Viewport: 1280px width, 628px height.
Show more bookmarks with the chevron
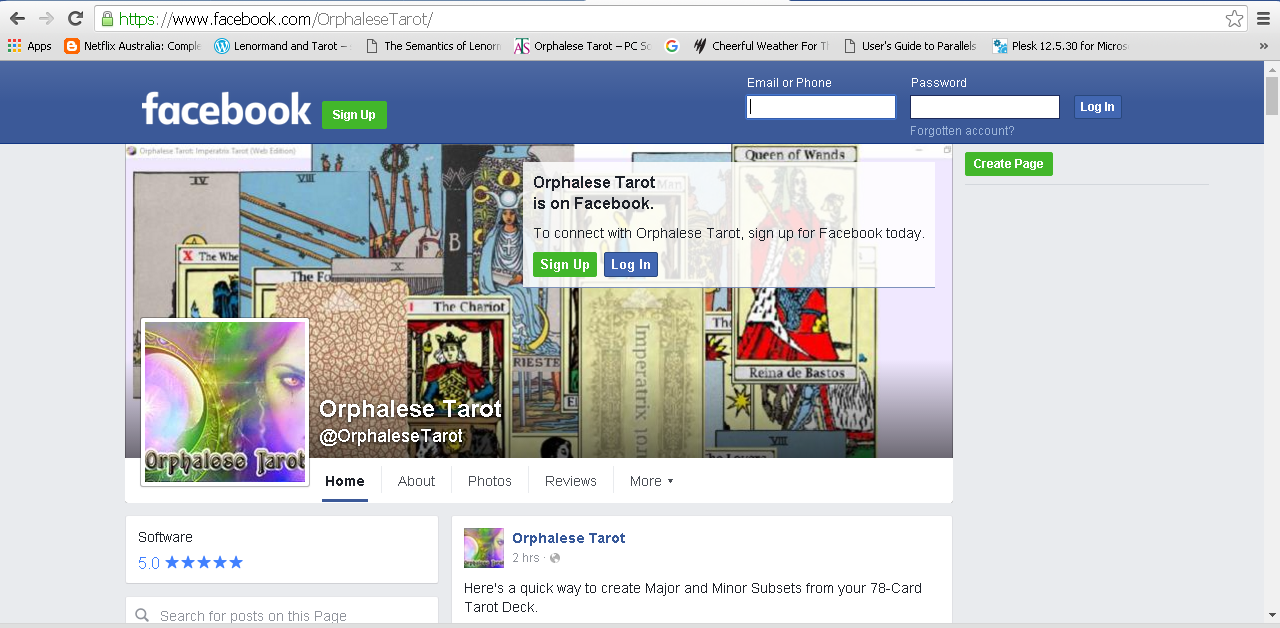[x=1264, y=46]
